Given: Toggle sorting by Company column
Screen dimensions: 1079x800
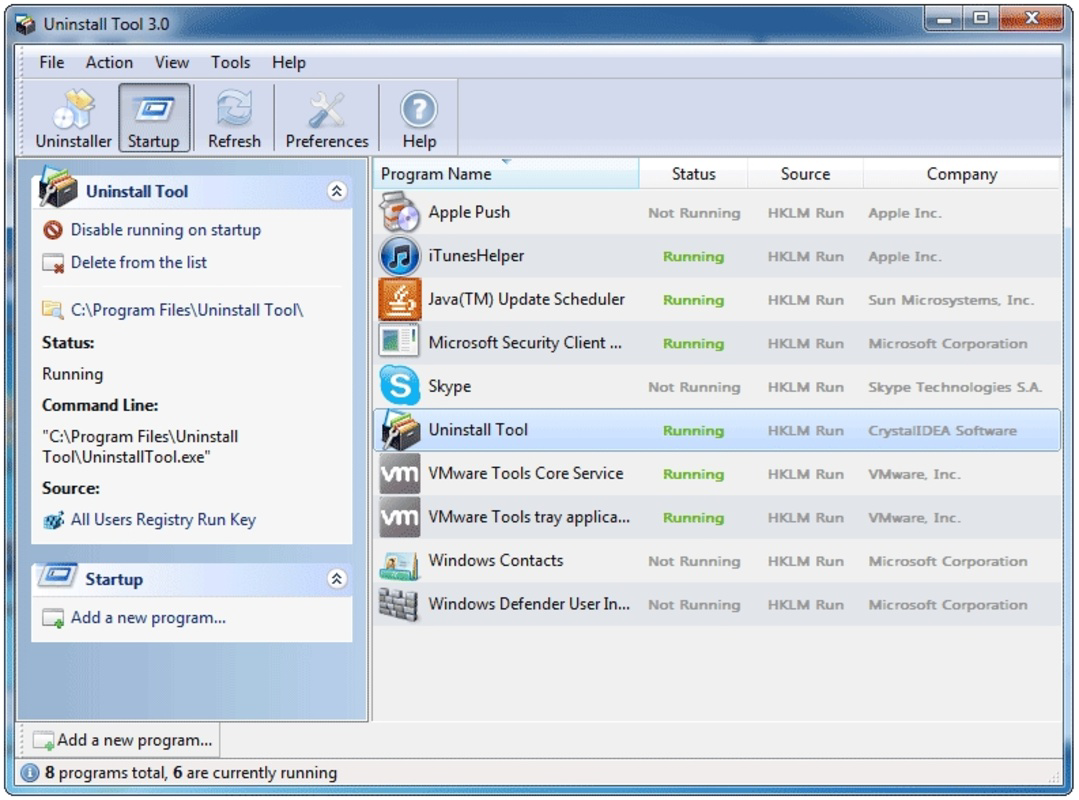Looking at the screenshot, I should [960, 173].
